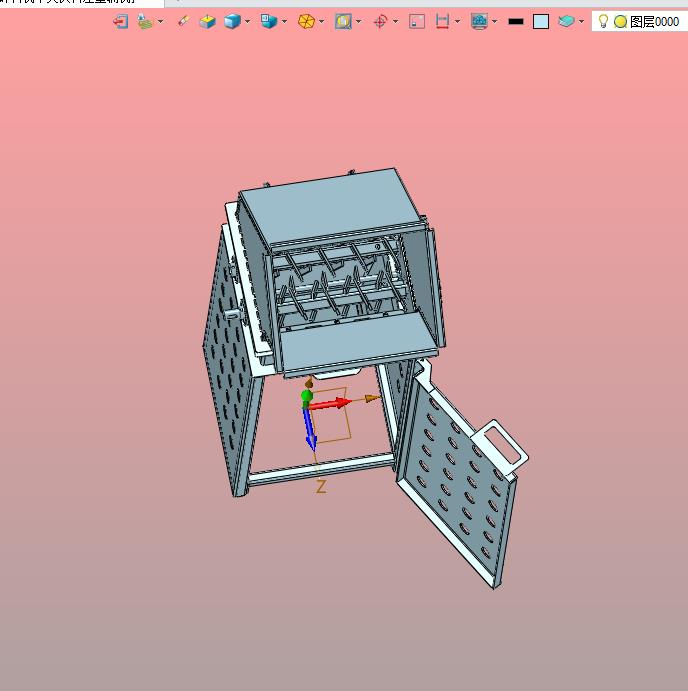Select the eraser/blank entity tool
688x691 pixels.
tap(183, 21)
